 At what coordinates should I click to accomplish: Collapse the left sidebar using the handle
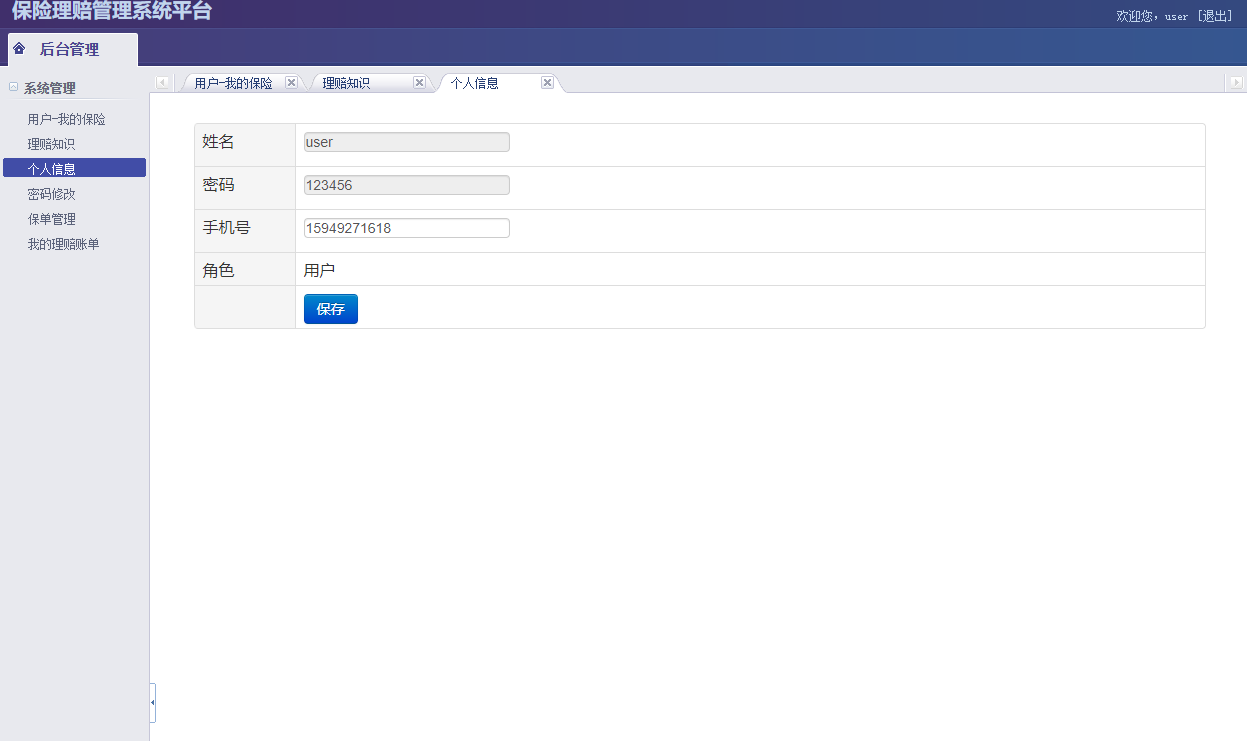coord(152,703)
